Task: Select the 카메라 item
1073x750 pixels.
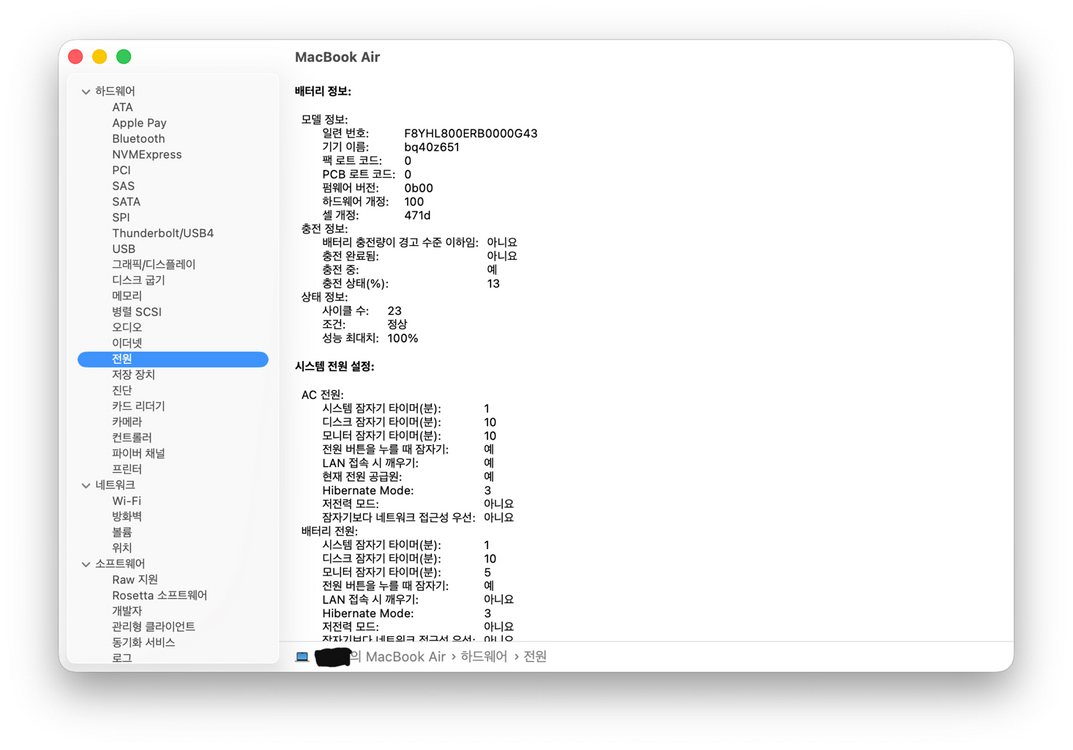Action: click(127, 422)
